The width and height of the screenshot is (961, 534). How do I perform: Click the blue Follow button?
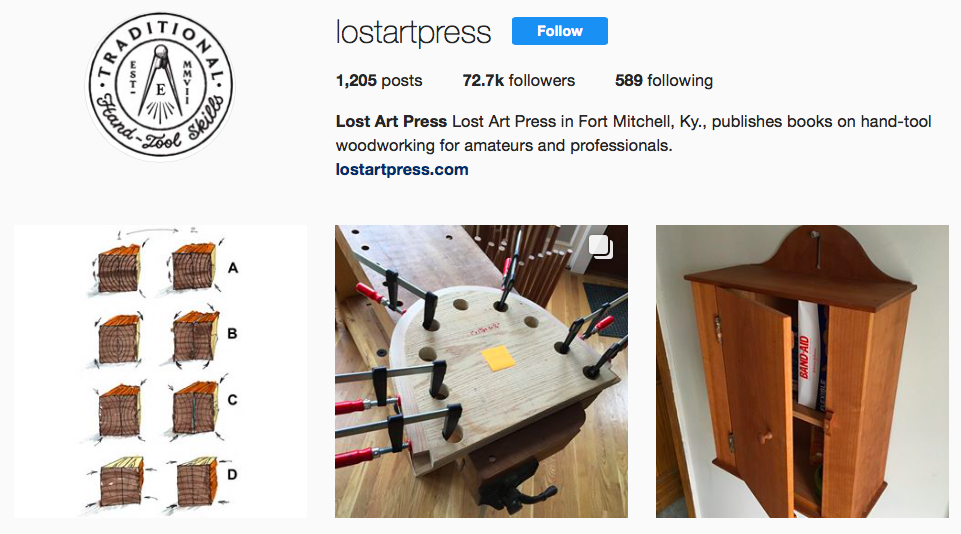(560, 31)
